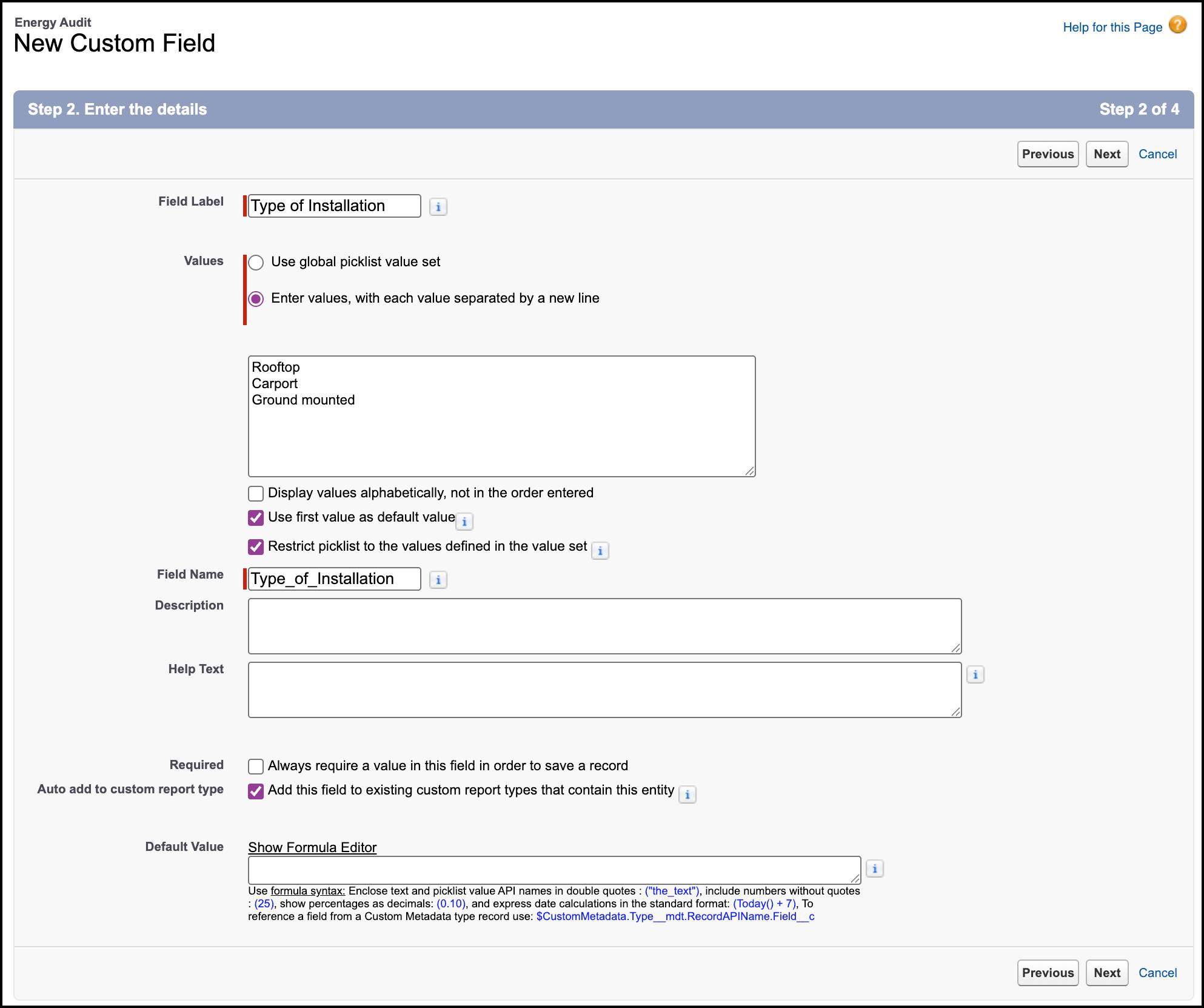Select Enter values separated by new line radio

tap(256, 298)
